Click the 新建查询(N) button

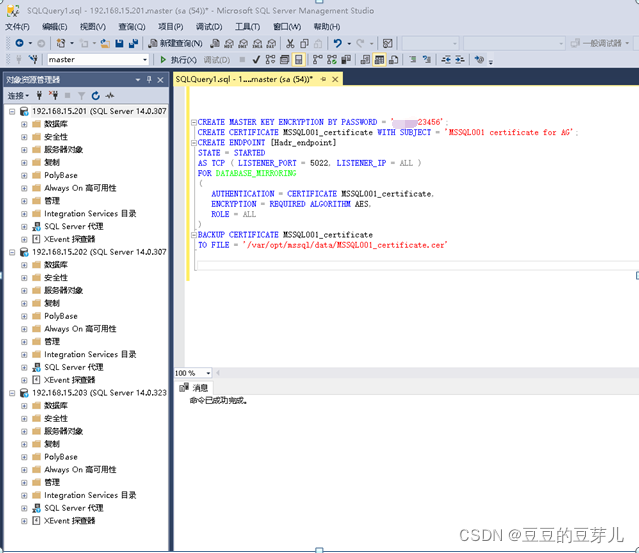(175, 43)
